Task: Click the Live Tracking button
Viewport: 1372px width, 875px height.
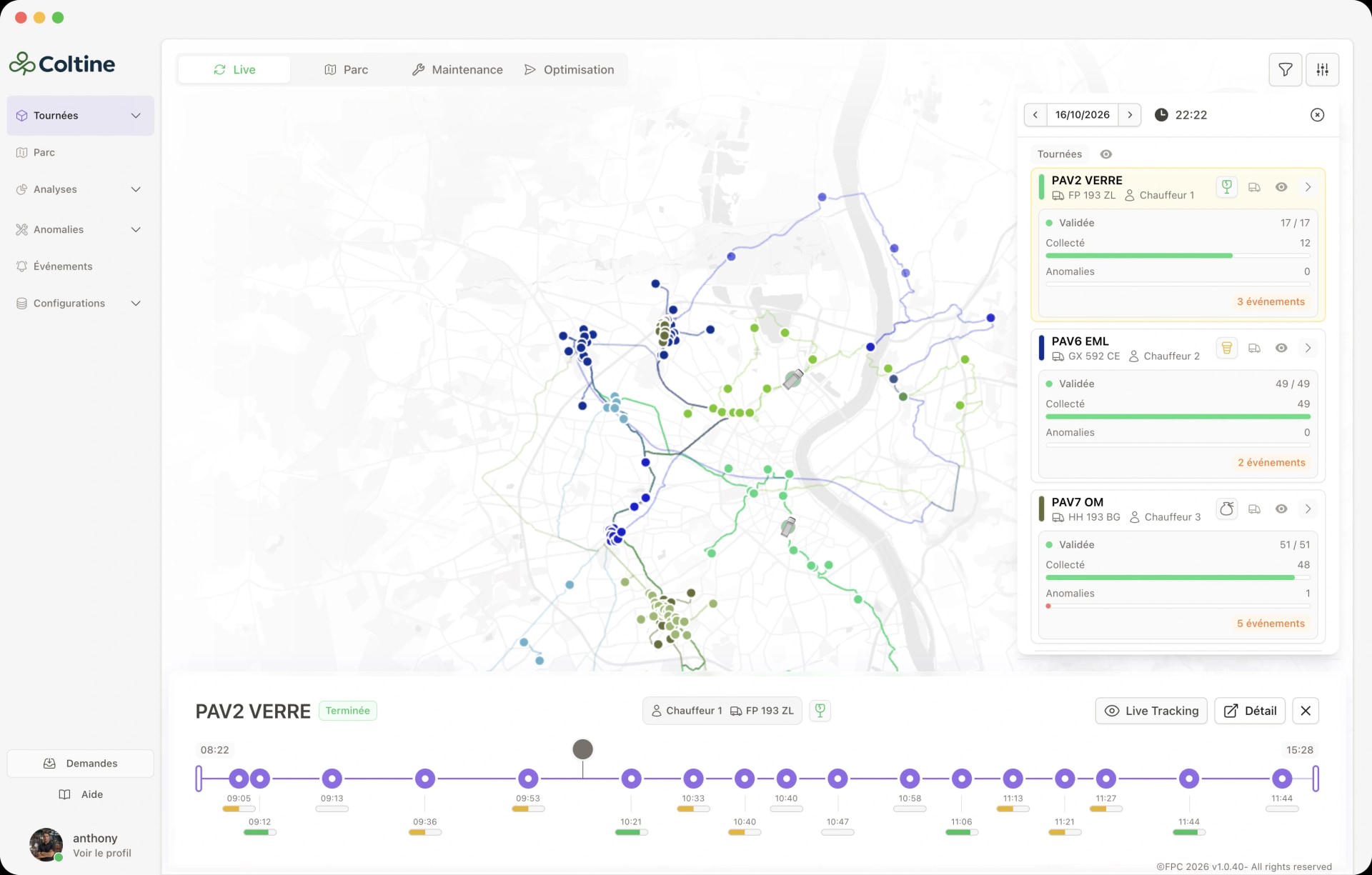Action: (1151, 711)
